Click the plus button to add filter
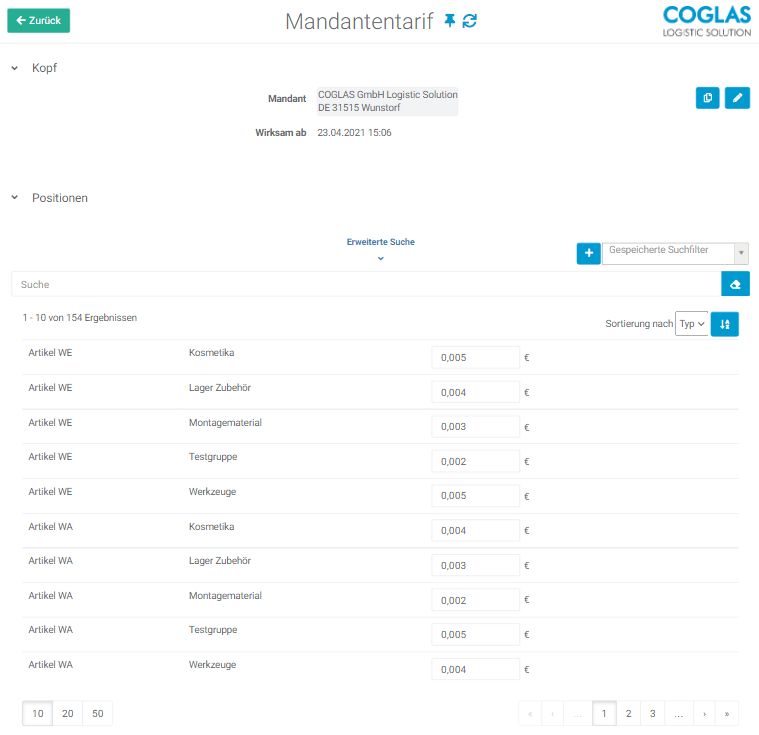The image size is (759, 735). (588, 254)
